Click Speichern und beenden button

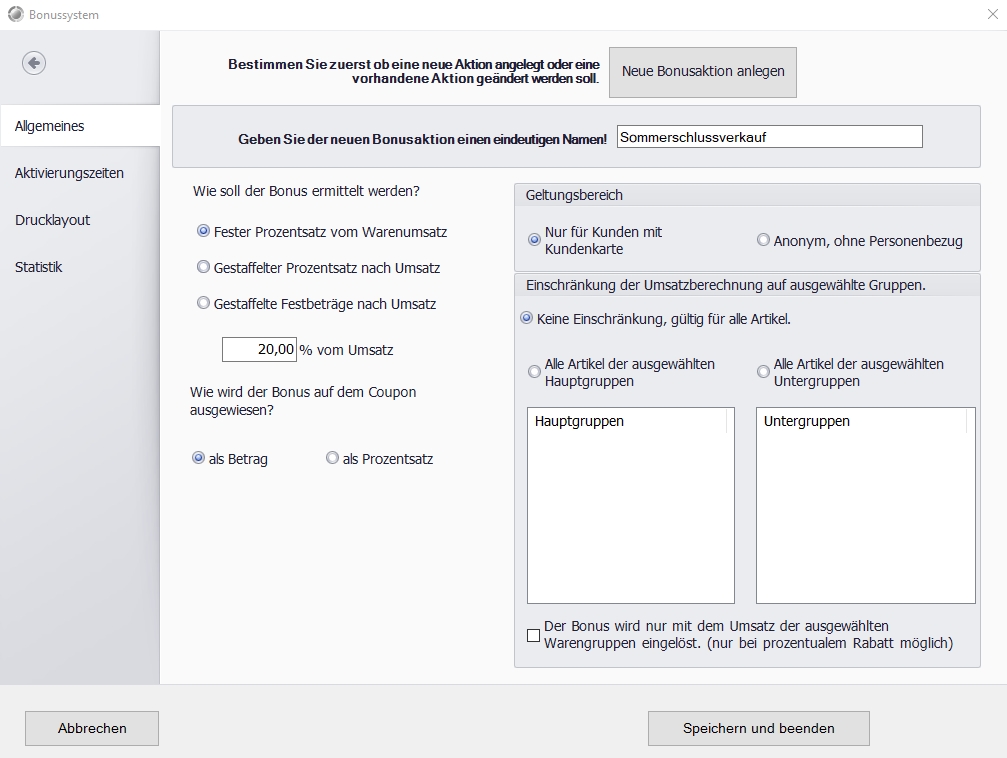tap(758, 728)
